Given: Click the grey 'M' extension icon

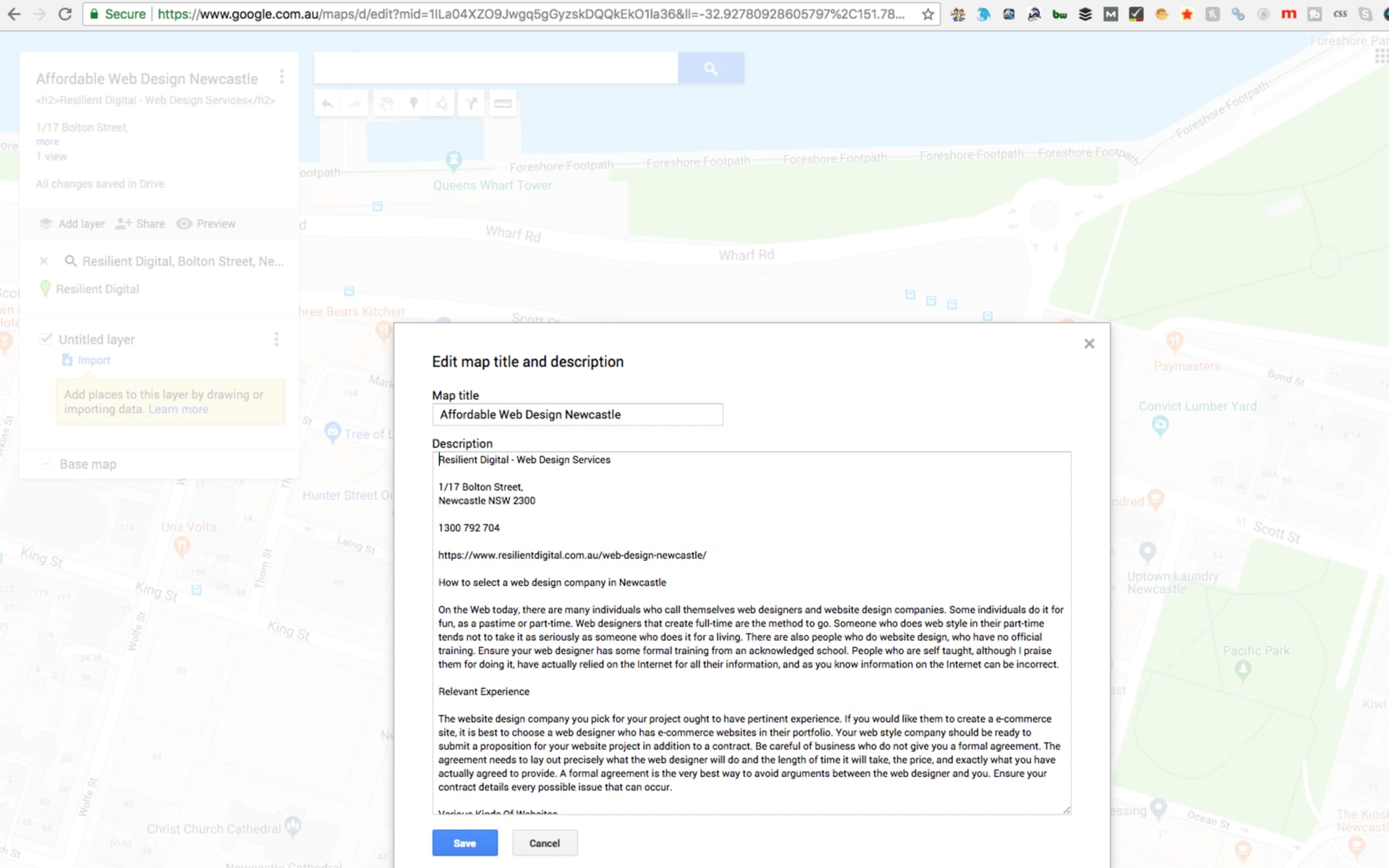Looking at the screenshot, I should [x=1110, y=14].
